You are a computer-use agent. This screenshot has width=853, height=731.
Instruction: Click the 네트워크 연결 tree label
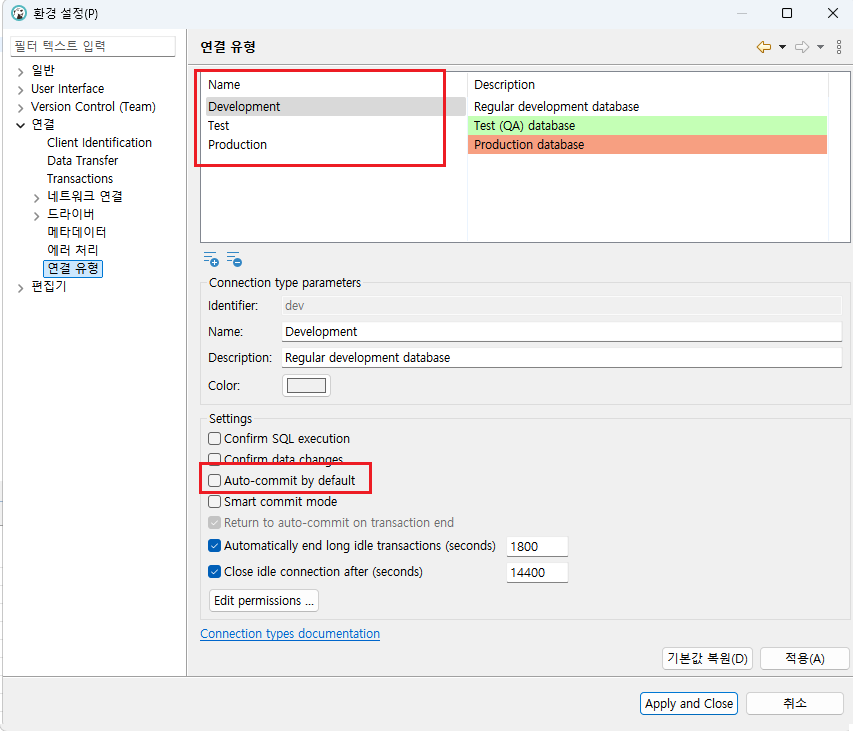(x=85, y=196)
